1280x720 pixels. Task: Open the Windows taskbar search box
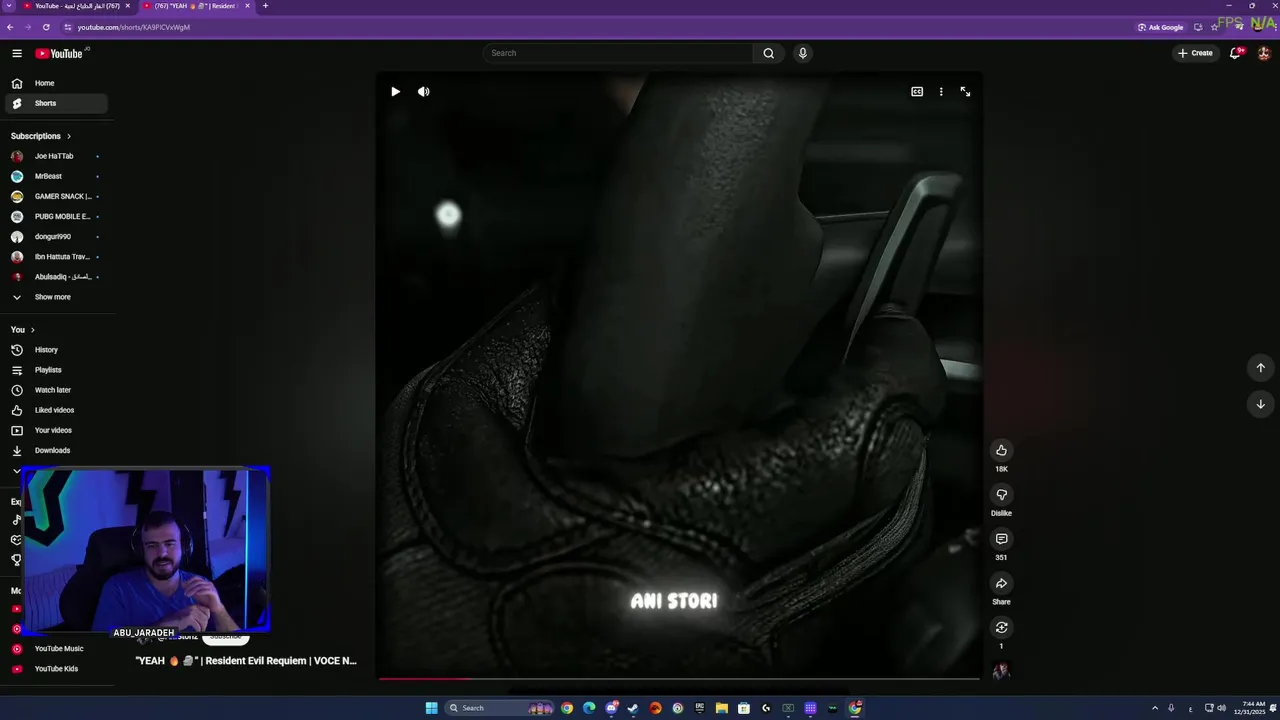[x=500, y=708]
